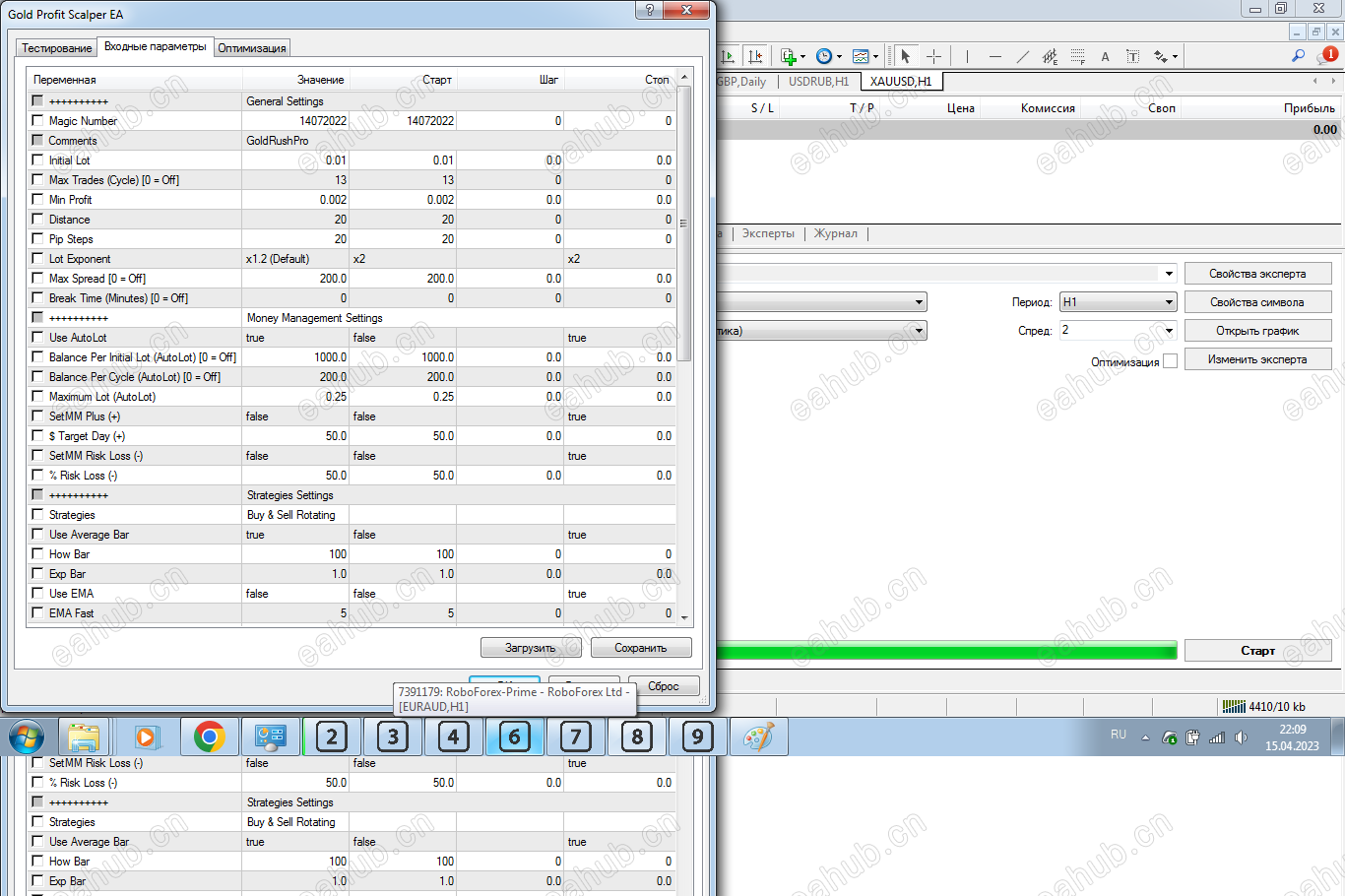Toggle chart auto-scroll icon

728,56
